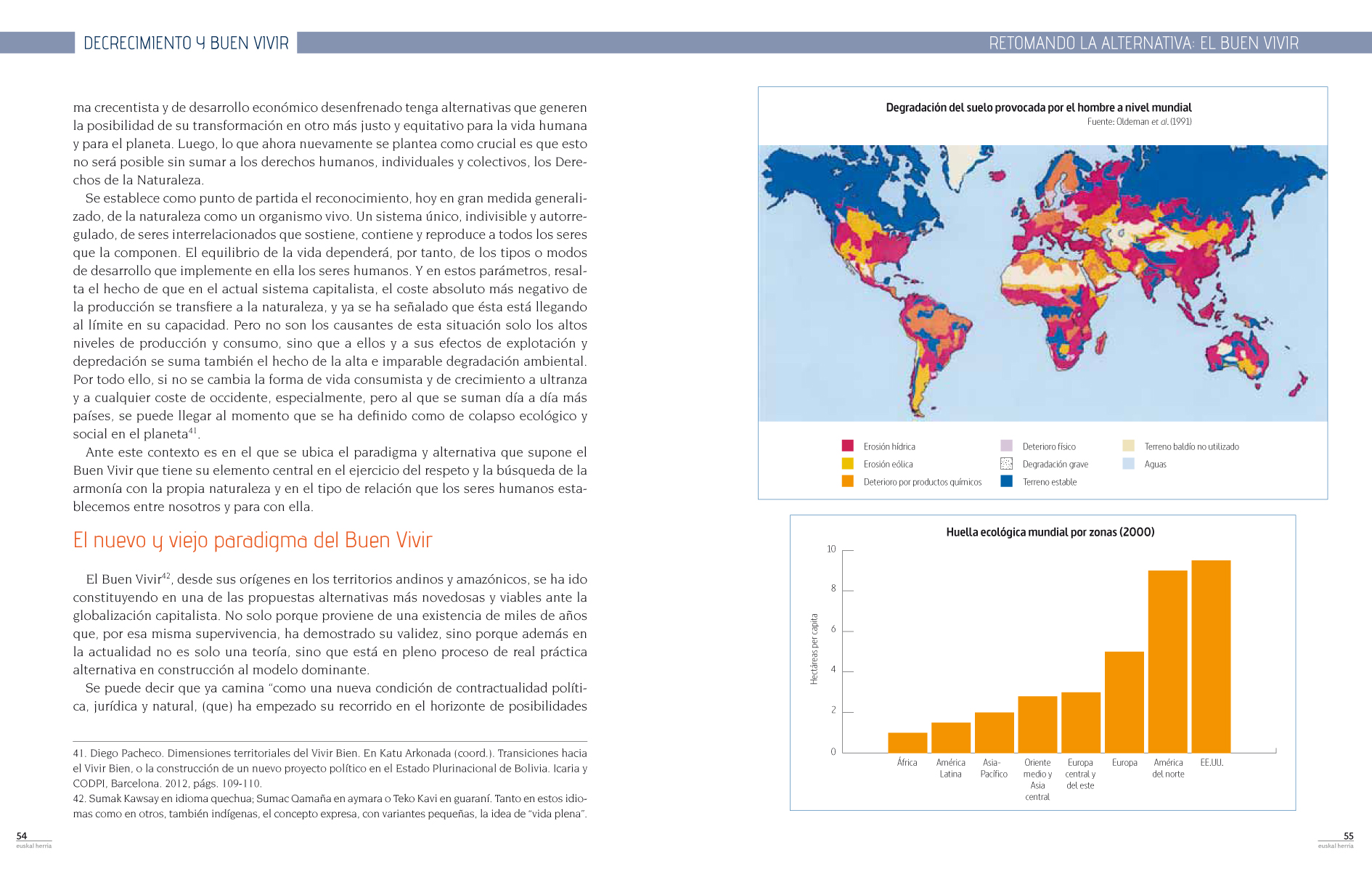Click the lavender Deterioro físico legend swatch
Image resolution: width=1372 pixels, height=879 pixels.
[x=1006, y=446]
